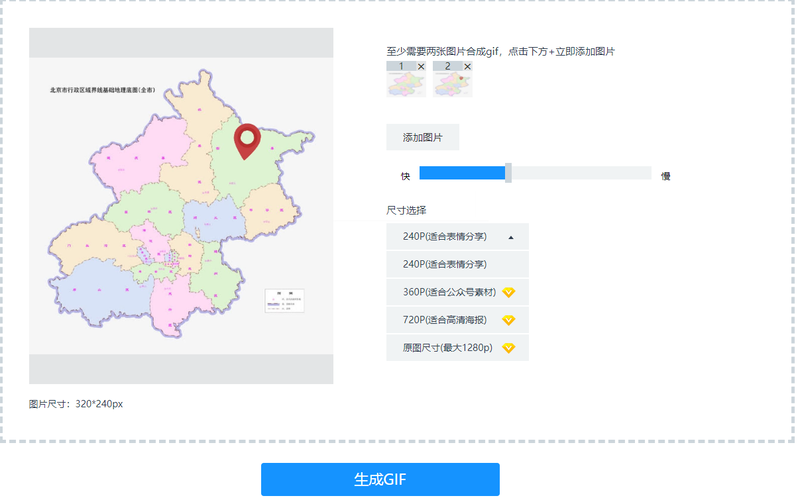
Task: Click the 慢 label beside slider
Action: [665, 176]
